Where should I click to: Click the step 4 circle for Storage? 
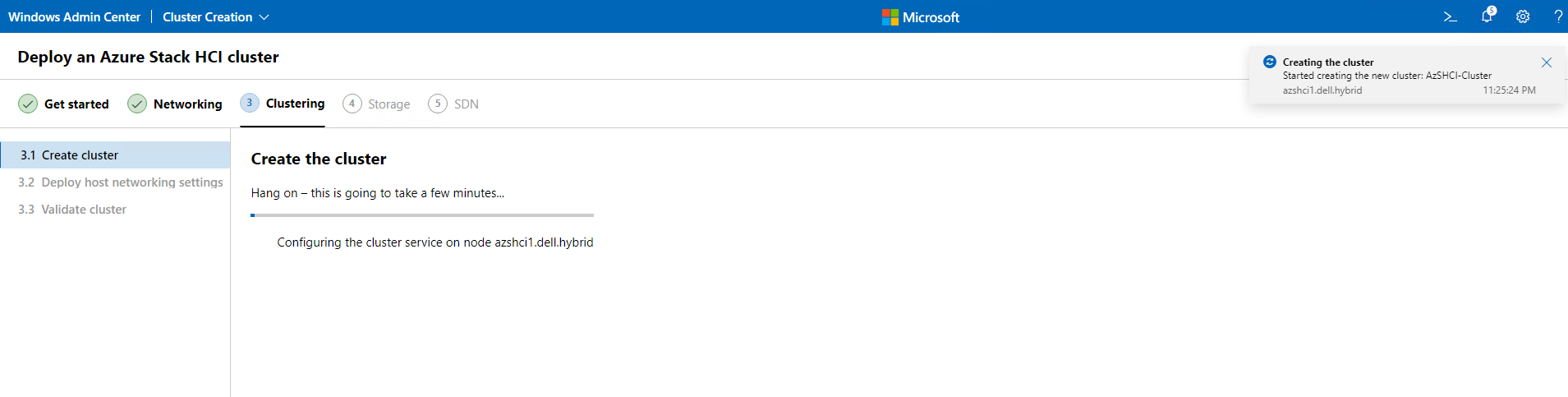tap(352, 104)
